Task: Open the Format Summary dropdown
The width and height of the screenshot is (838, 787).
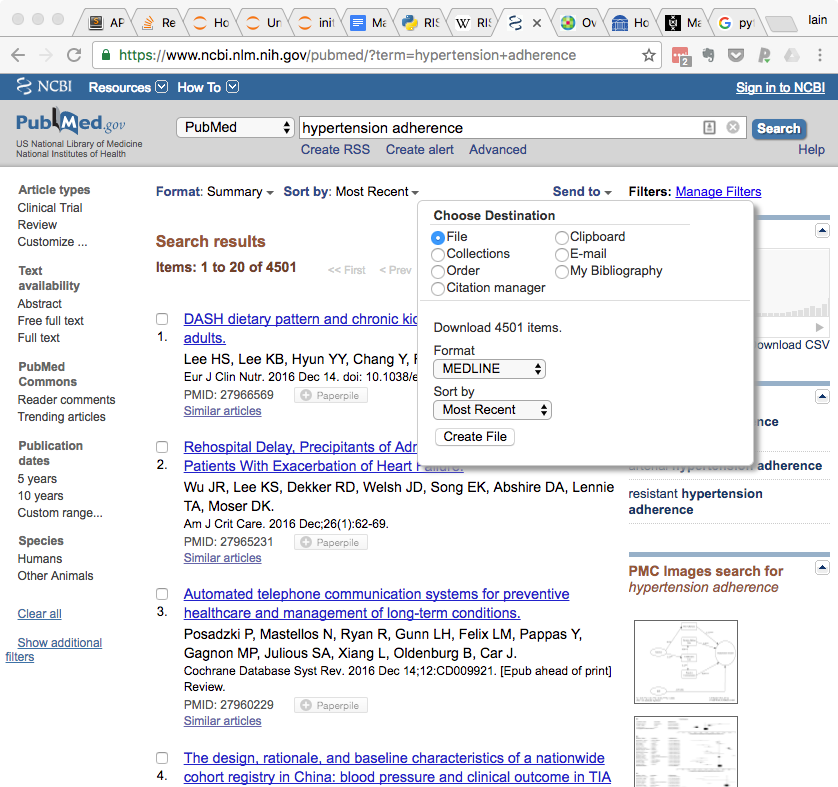Action: (x=214, y=192)
